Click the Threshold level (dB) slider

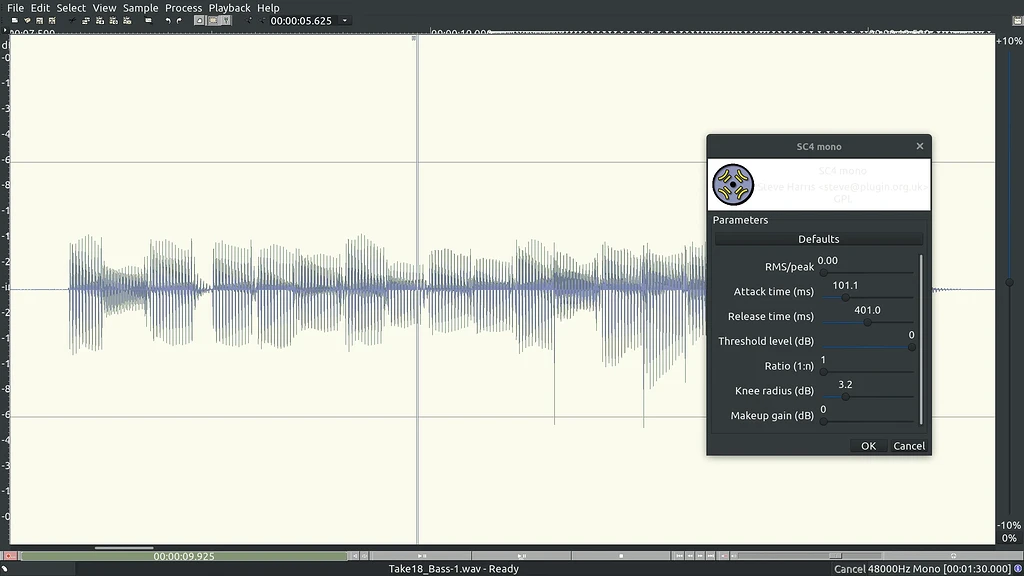(x=867, y=347)
